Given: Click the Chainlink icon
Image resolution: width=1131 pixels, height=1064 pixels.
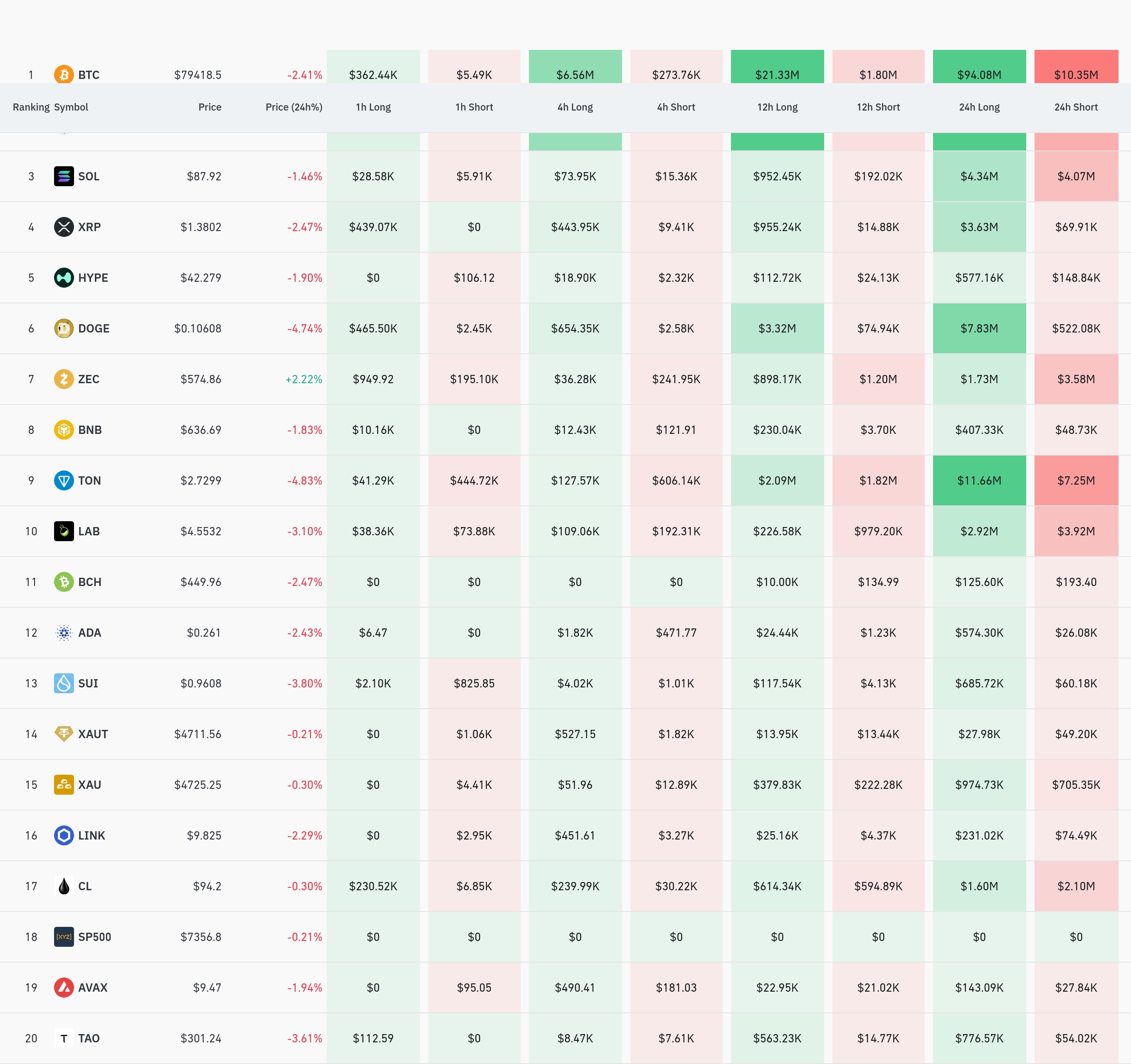Looking at the screenshot, I should pos(64,835).
